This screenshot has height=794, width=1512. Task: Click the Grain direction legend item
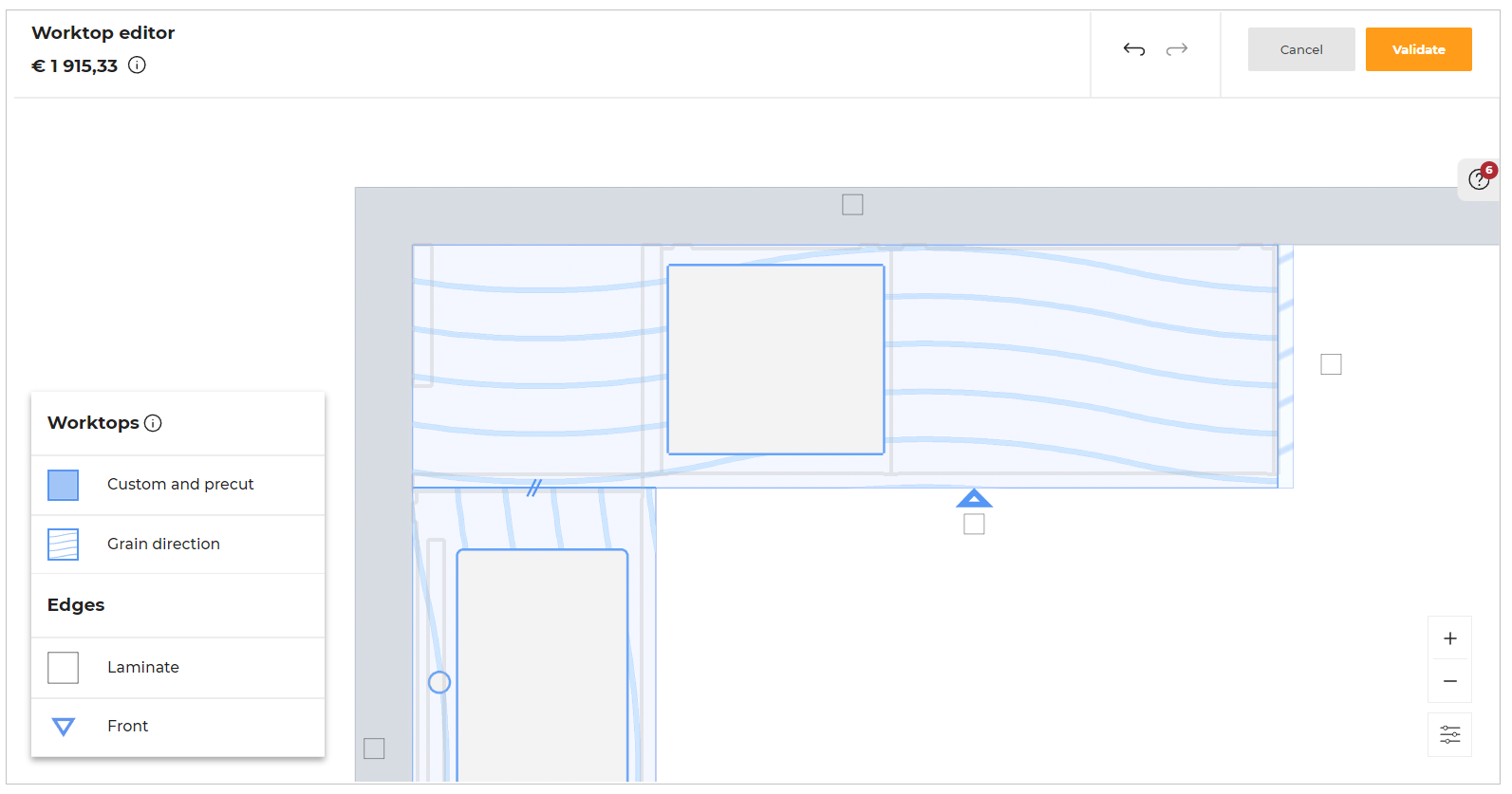(163, 545)
